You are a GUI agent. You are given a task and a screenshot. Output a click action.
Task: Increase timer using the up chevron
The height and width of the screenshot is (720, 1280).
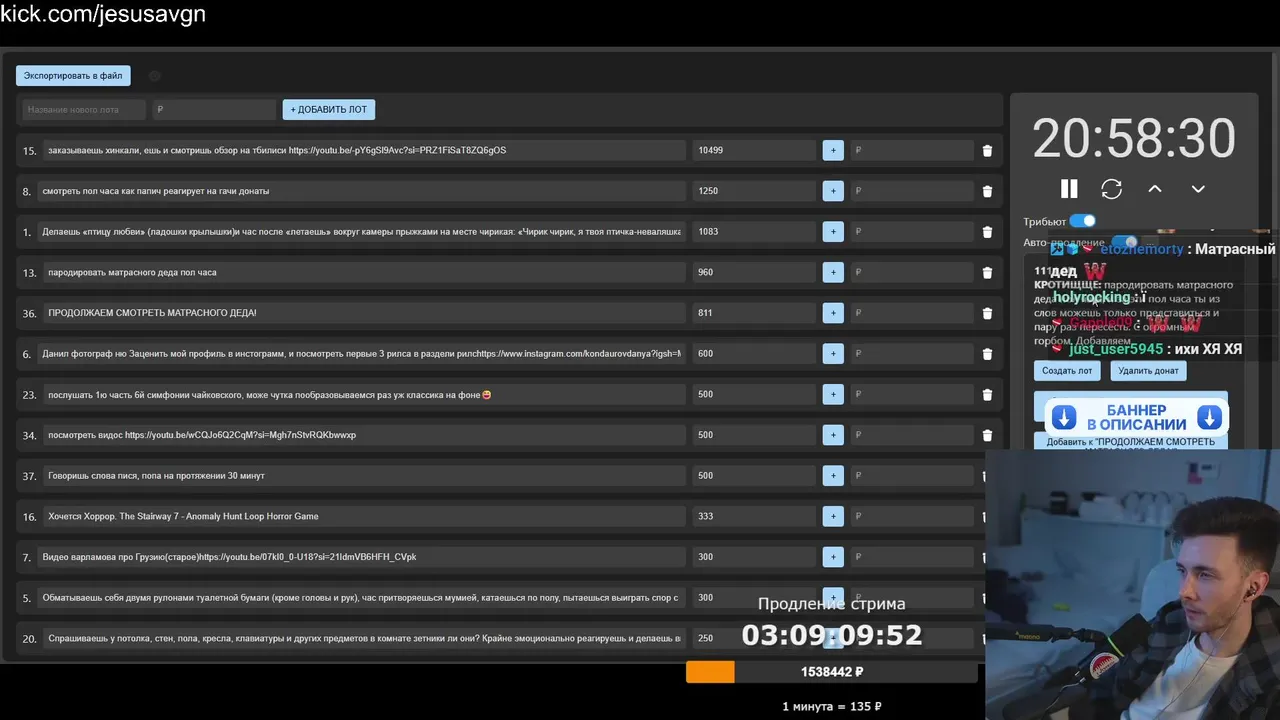[1155, 189]
